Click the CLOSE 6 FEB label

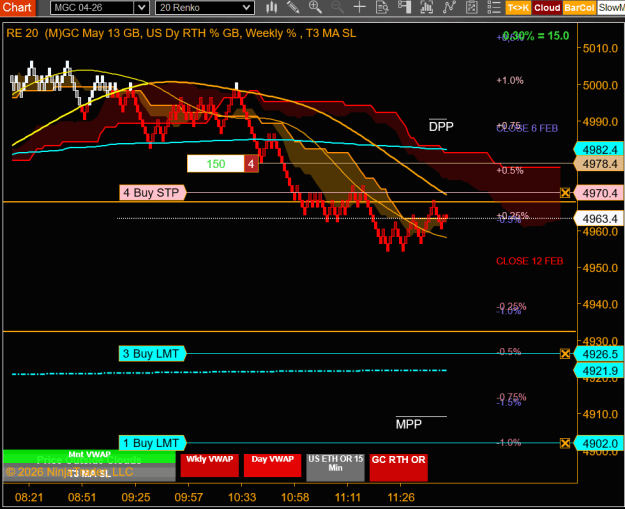pyautogui.click(x=527, y=128)
